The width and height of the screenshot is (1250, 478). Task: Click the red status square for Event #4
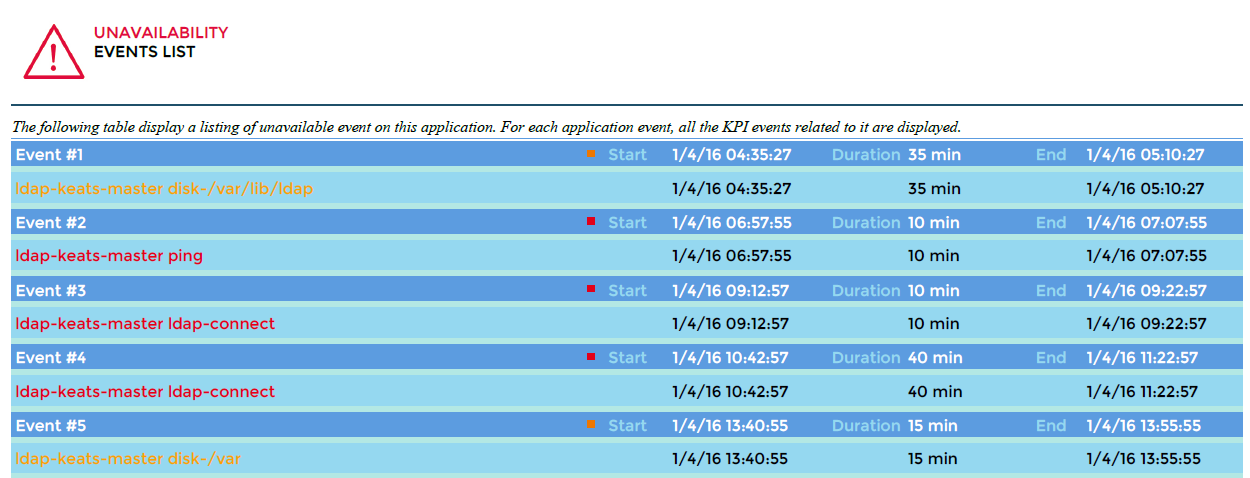click(591, 357)
